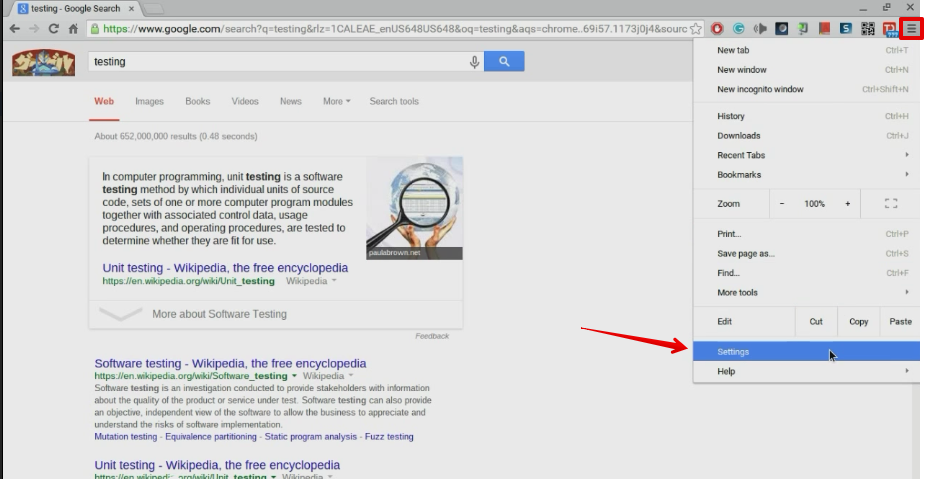Screen dimensions: 929x479
Task: Open the red book extension icon
Action: [x=824, y=28]
